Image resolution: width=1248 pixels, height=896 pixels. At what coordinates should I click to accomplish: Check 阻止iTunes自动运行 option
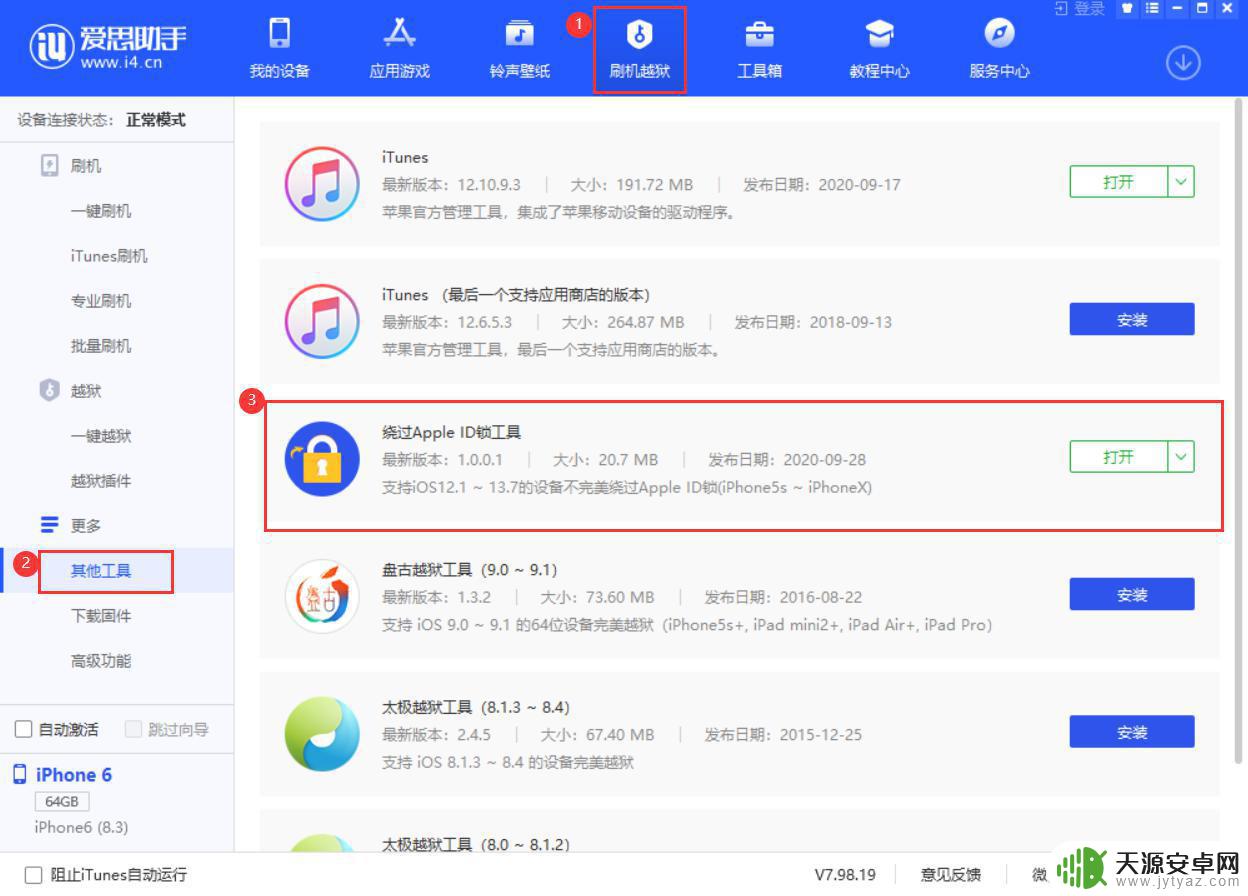(x=34, y=875)
